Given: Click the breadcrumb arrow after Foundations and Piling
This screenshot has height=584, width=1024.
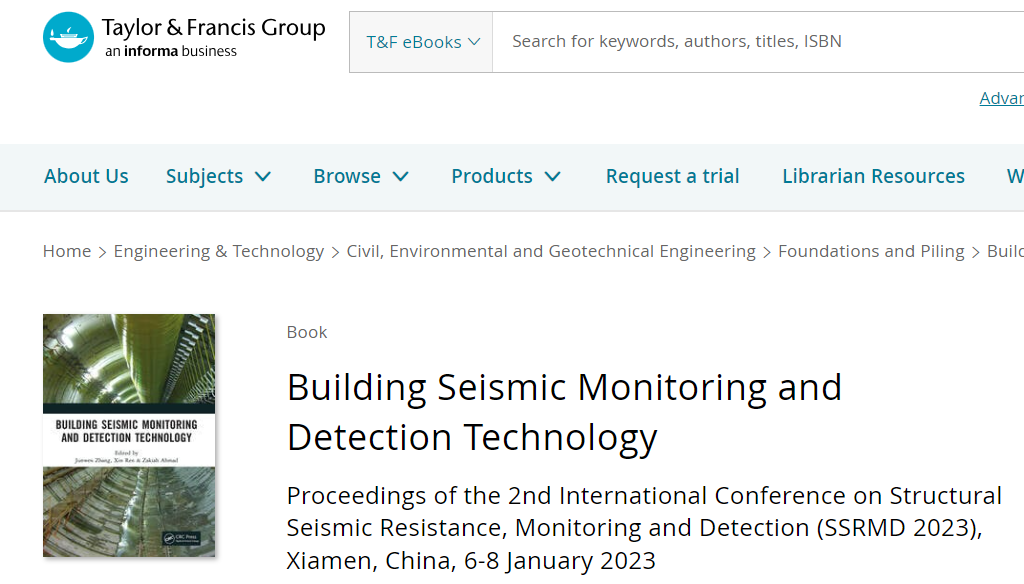Looking at the screenshot, I should (x=976, y=252).
